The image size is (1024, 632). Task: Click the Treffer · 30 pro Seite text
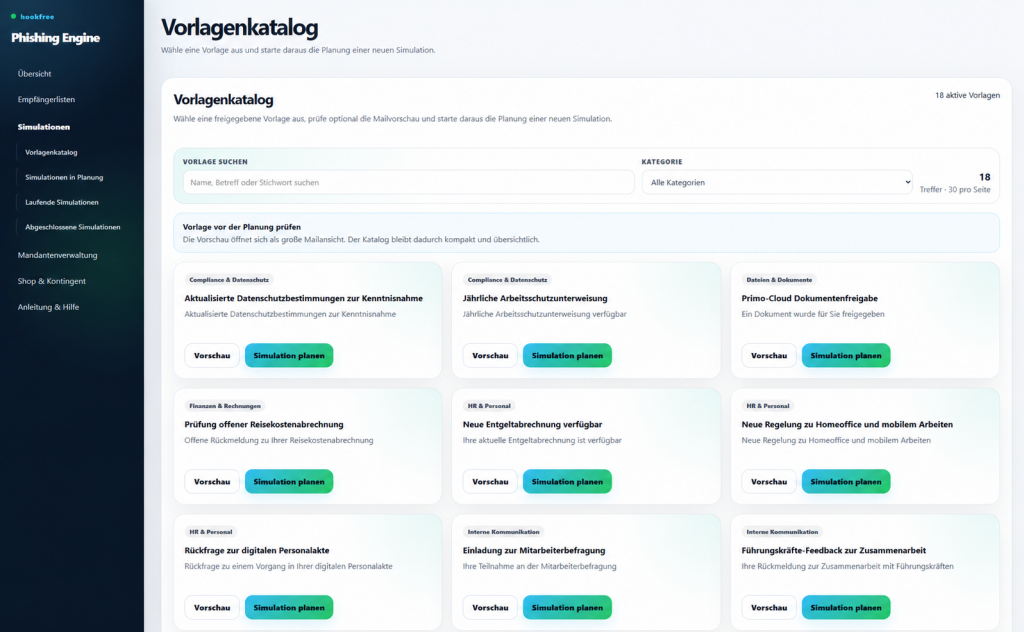(x=955, y=189)
